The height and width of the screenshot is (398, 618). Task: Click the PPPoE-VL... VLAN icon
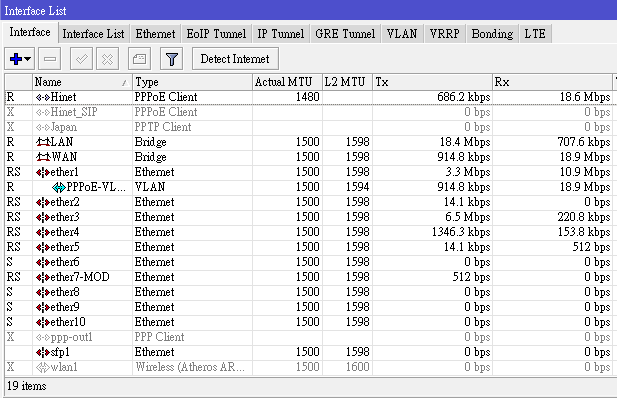point(59,188)
